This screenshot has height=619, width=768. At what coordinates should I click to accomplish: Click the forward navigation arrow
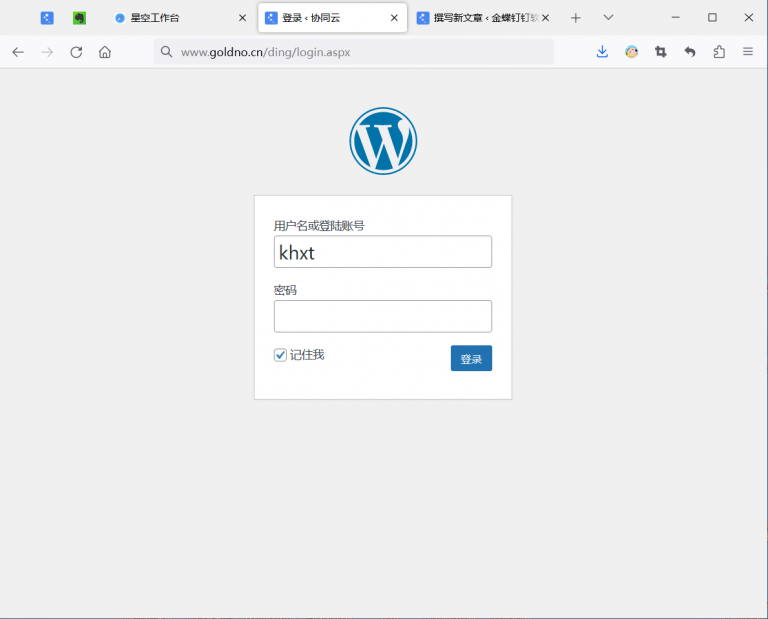(47, 52)
